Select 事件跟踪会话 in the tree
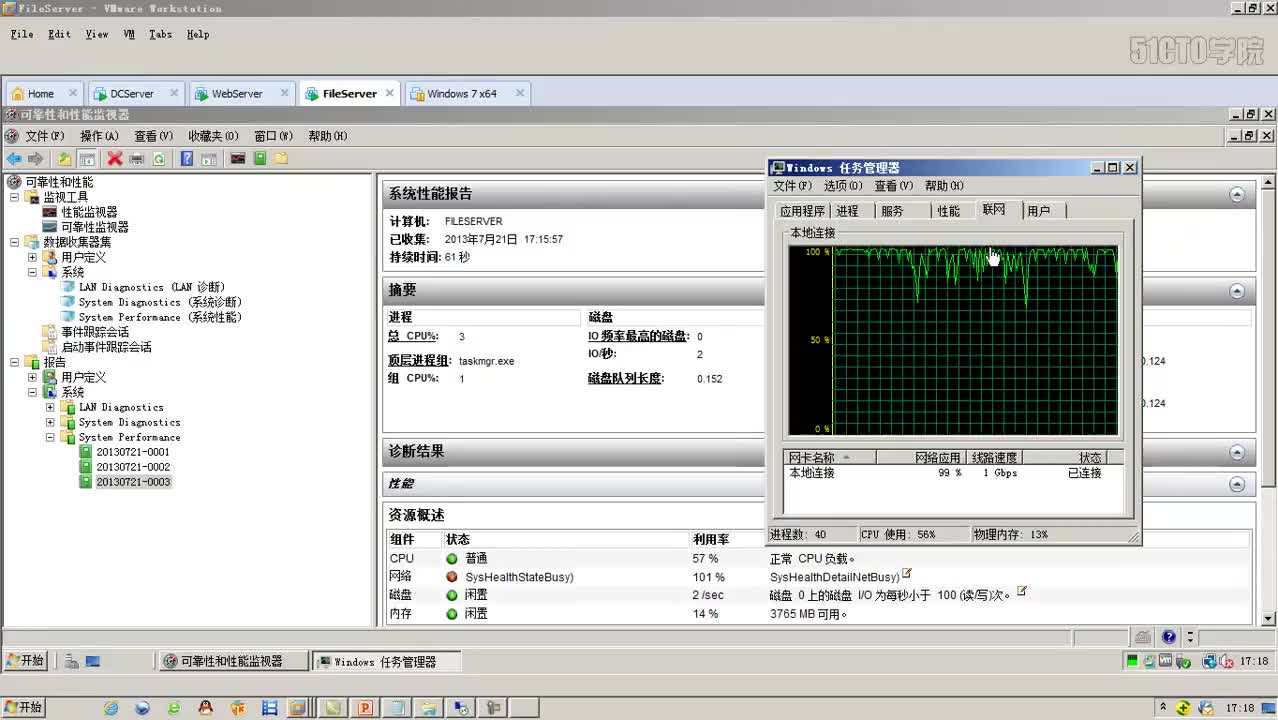The width and height of the screenshot is (1278, 720). pyautogui.click(x=95, y=332)
